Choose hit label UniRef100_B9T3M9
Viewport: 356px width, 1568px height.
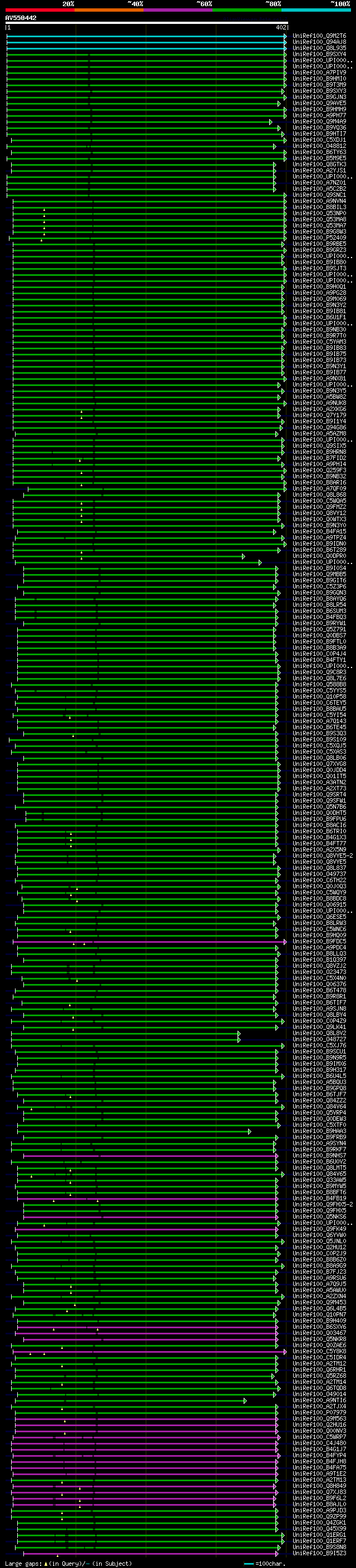(319, 85)
